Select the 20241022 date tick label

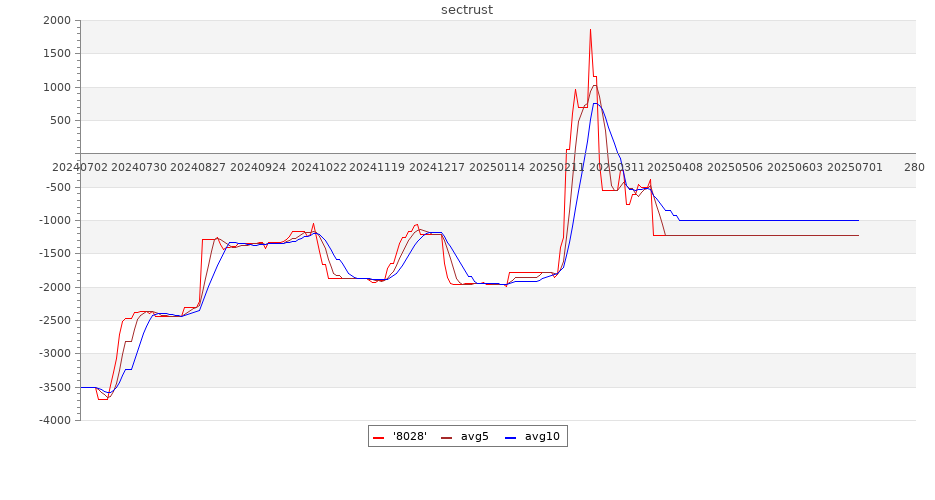pyautogui.click(x=319, y=167)
